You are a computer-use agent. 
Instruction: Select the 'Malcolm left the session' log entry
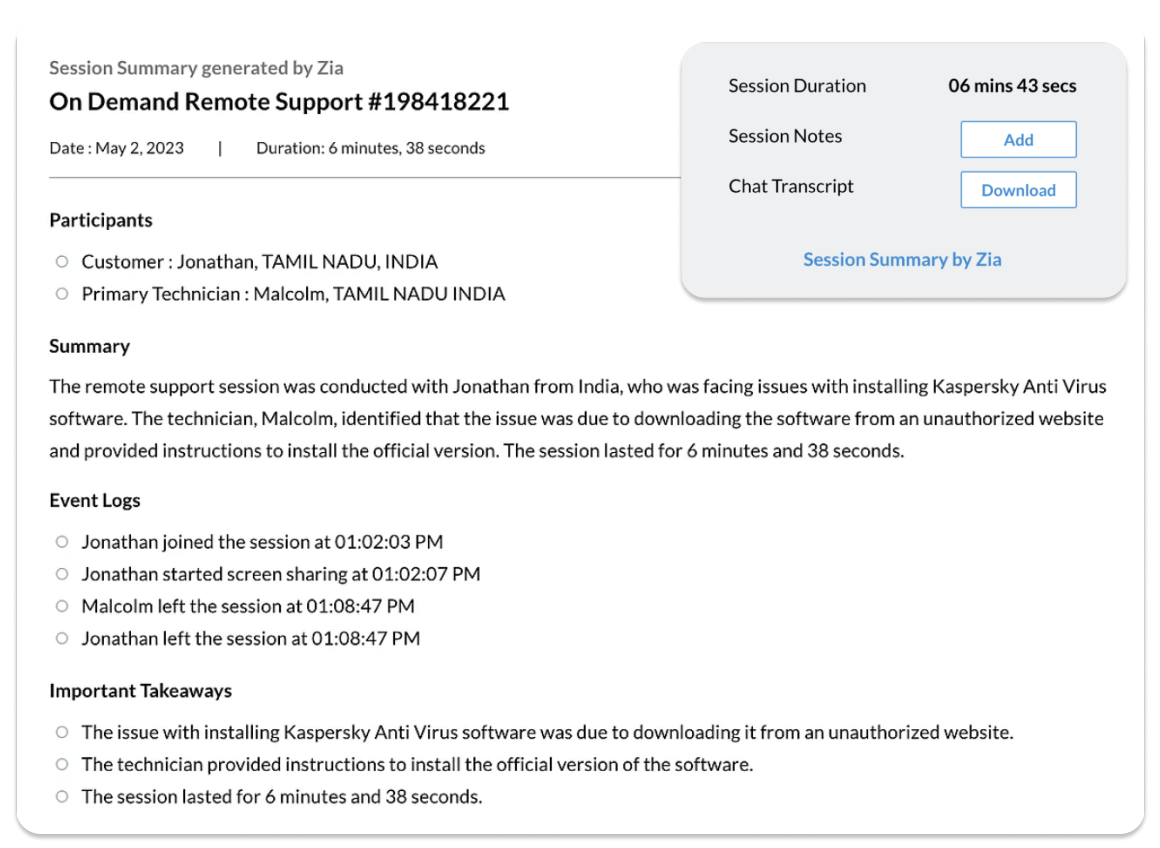point(248,606)
